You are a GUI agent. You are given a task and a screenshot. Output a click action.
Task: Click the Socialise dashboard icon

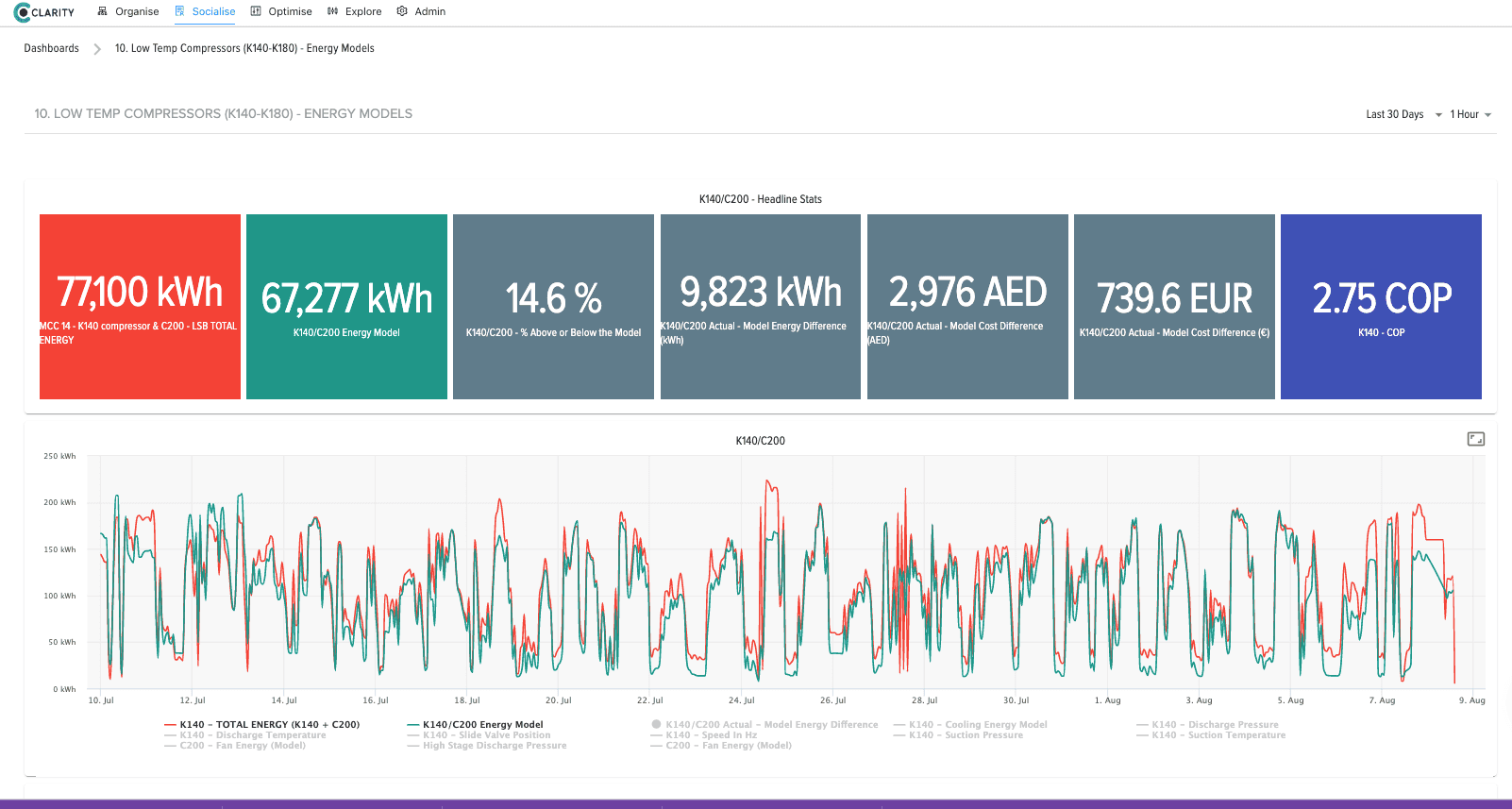point(180,11)
